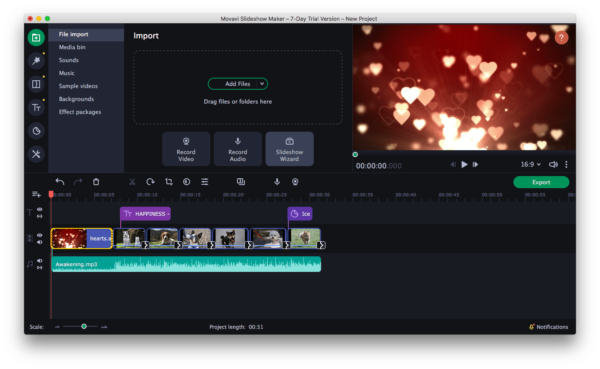Expand the Add Files dropdown arrow

262,84
